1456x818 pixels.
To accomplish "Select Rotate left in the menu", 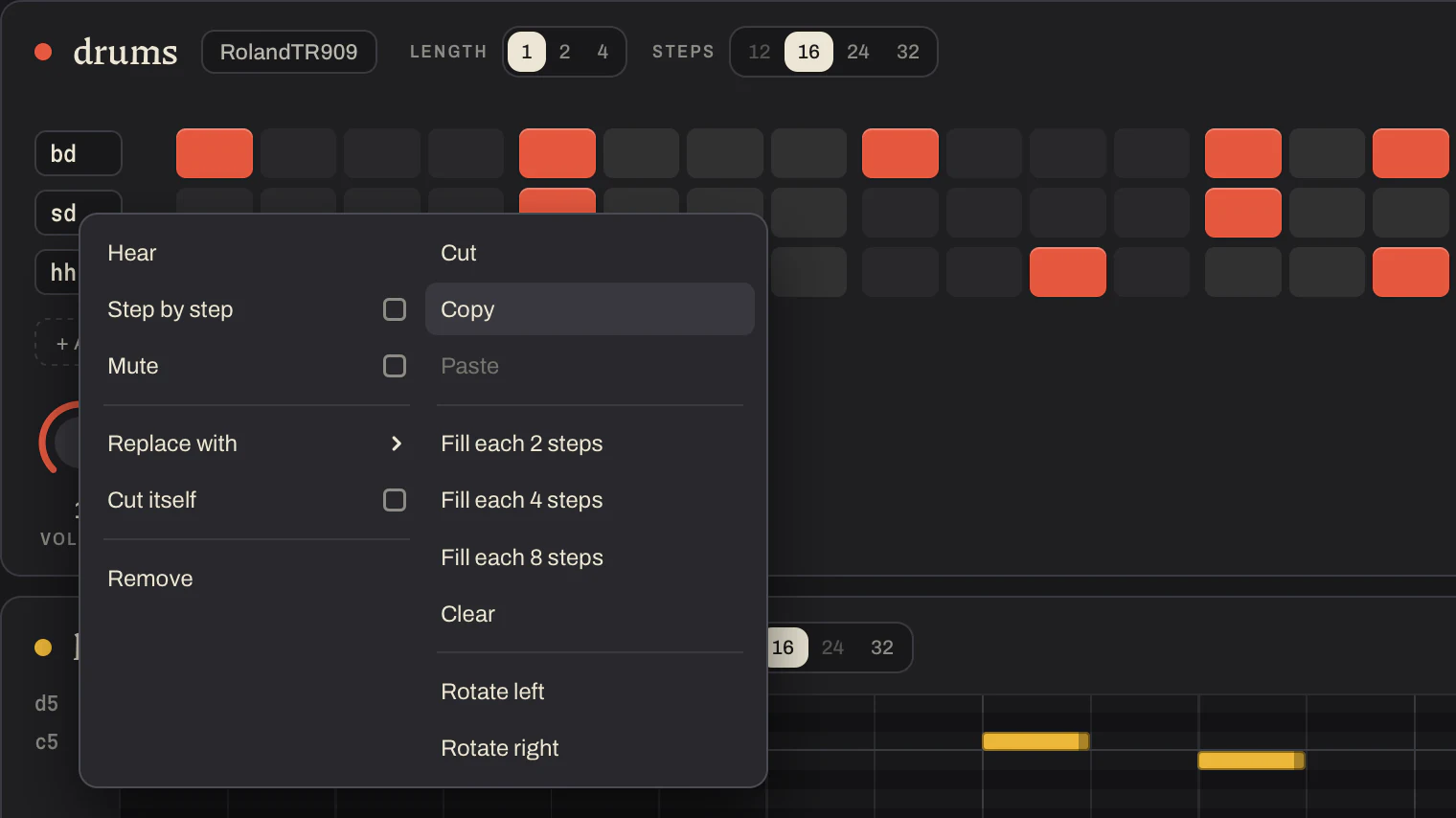I will (492, 692).
